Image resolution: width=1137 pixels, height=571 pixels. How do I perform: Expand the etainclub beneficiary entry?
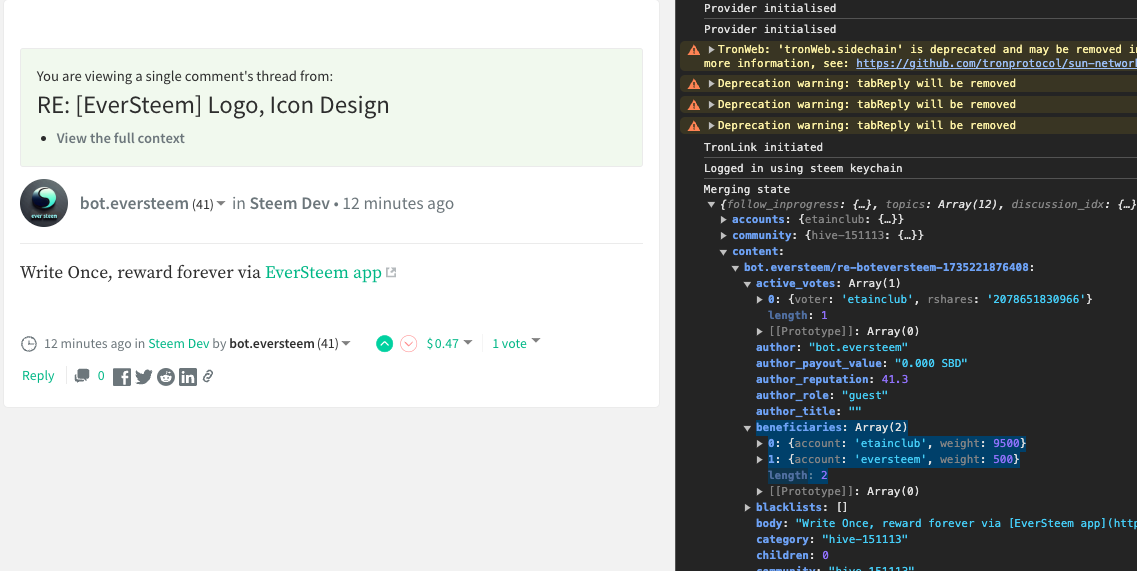[x=760, y=443]
